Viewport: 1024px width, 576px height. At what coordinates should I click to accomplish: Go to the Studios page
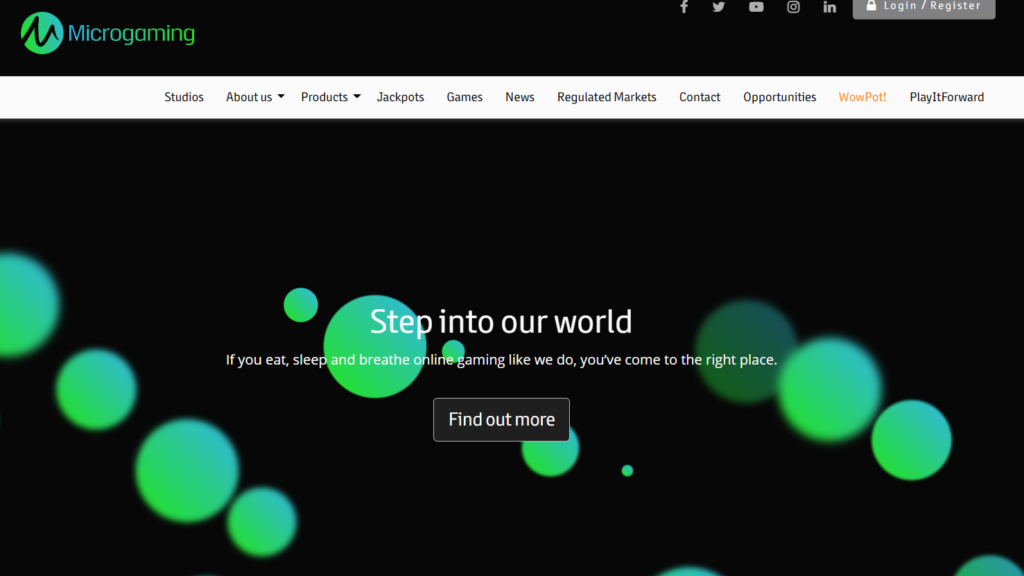coord(184,97)
